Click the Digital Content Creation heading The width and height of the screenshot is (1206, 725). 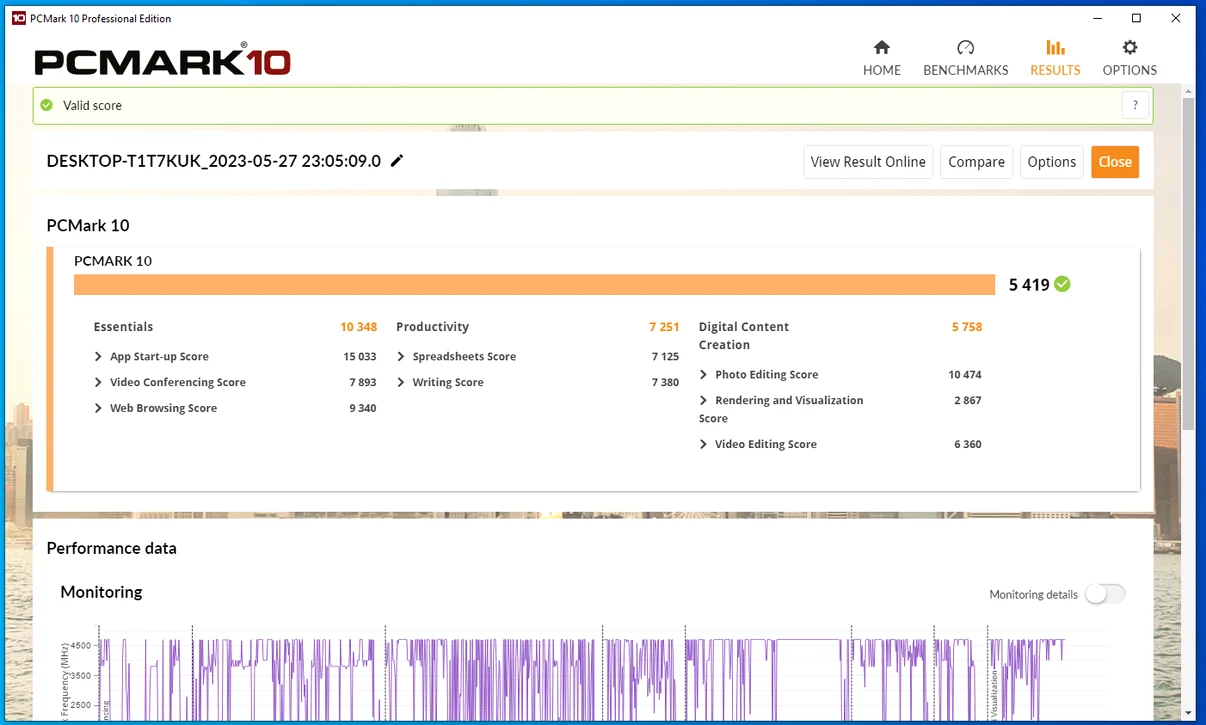point(744,335)
